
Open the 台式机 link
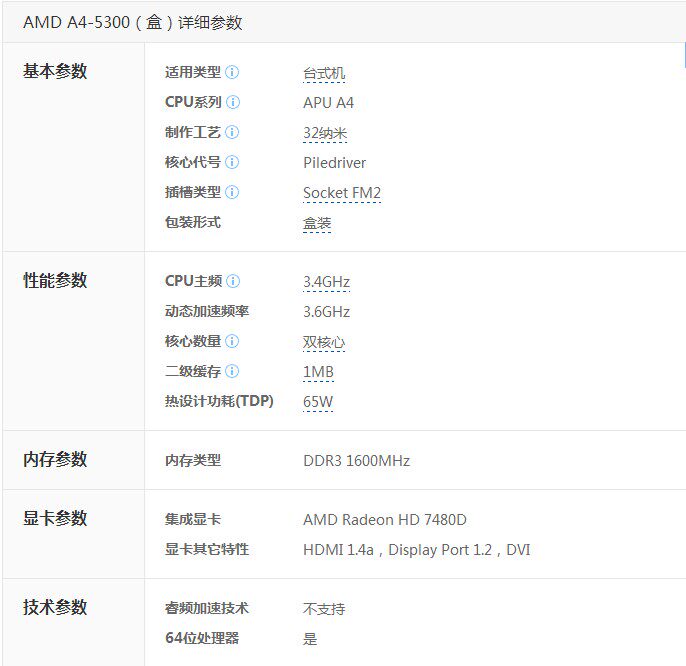[324, 73]
